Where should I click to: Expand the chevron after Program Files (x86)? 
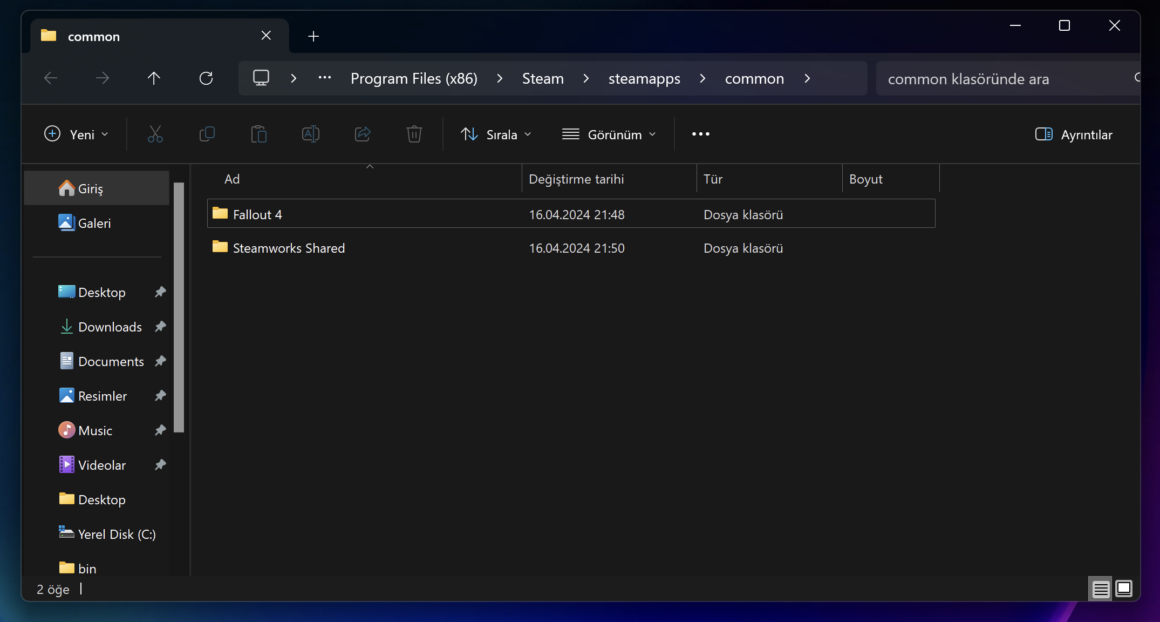click(x=500, y=78)
